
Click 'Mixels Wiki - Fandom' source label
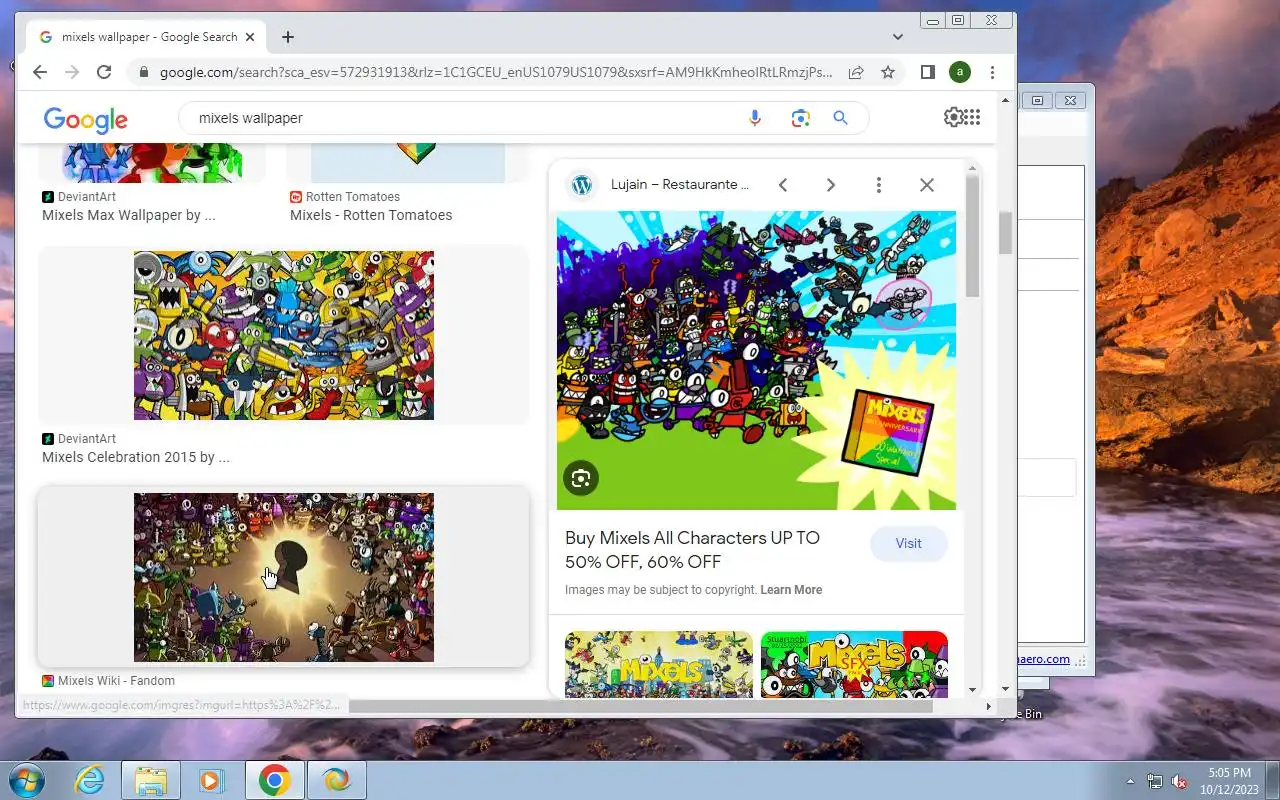[116, 681]
